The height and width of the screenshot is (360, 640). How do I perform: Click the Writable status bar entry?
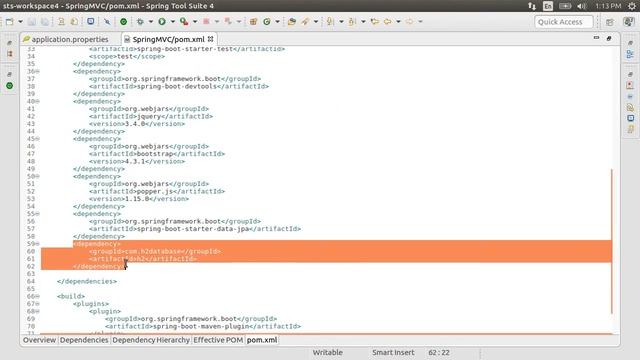point(328,352)
